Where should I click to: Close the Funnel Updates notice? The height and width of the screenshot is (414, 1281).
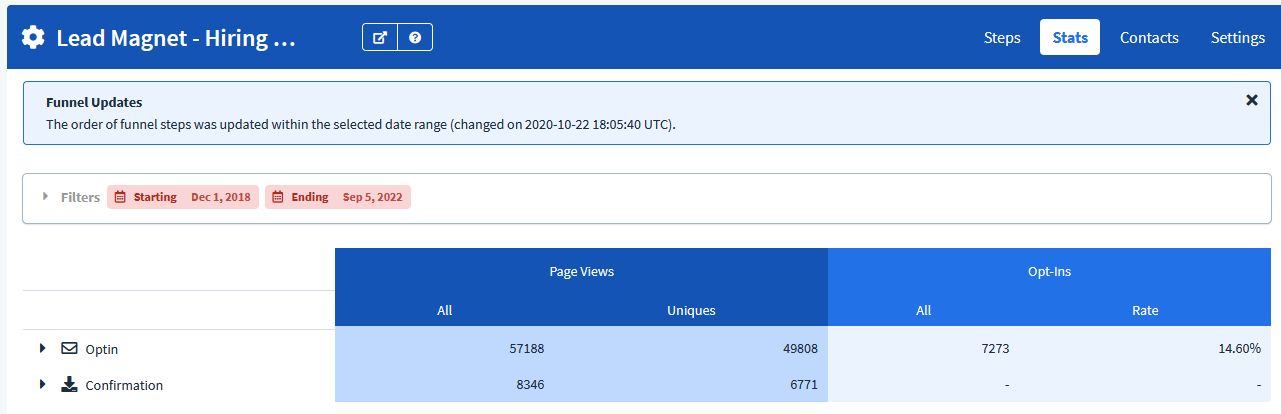pyautogui.click(x=1251, y=100)
